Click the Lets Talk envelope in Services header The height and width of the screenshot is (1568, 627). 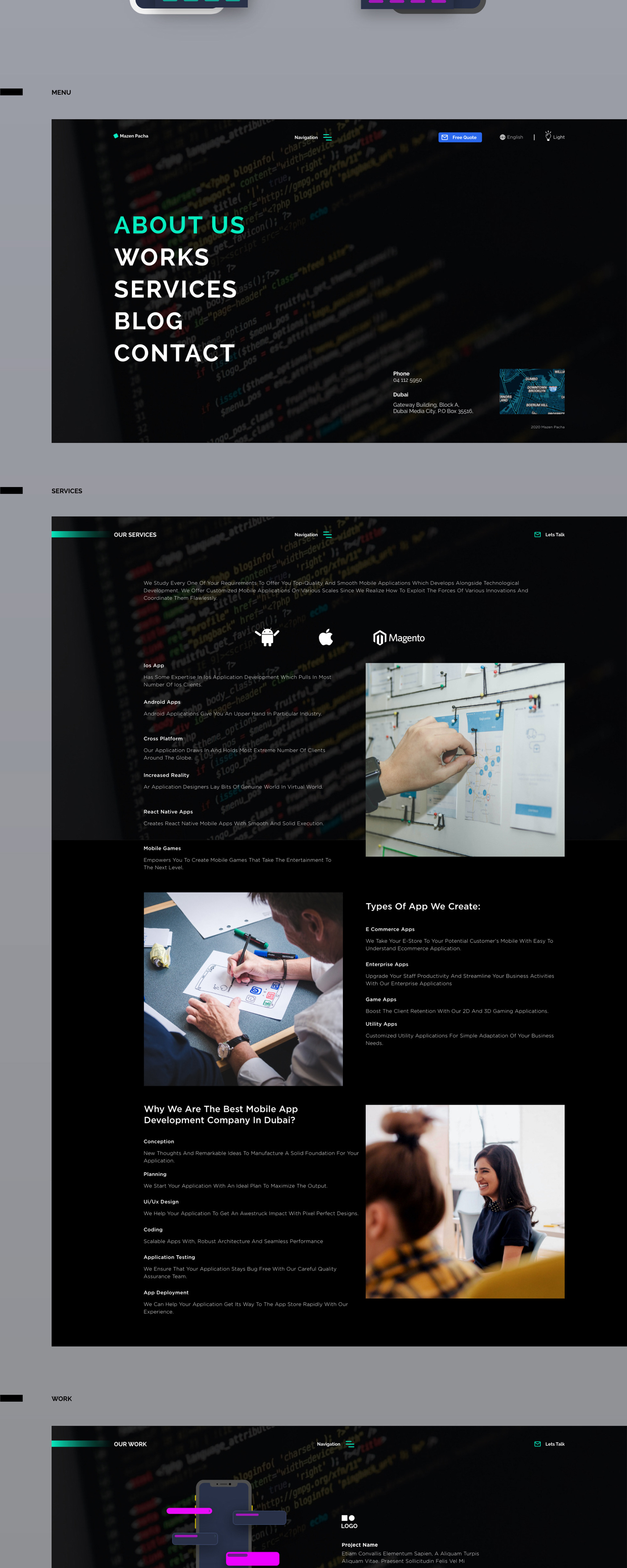point(538,534)
